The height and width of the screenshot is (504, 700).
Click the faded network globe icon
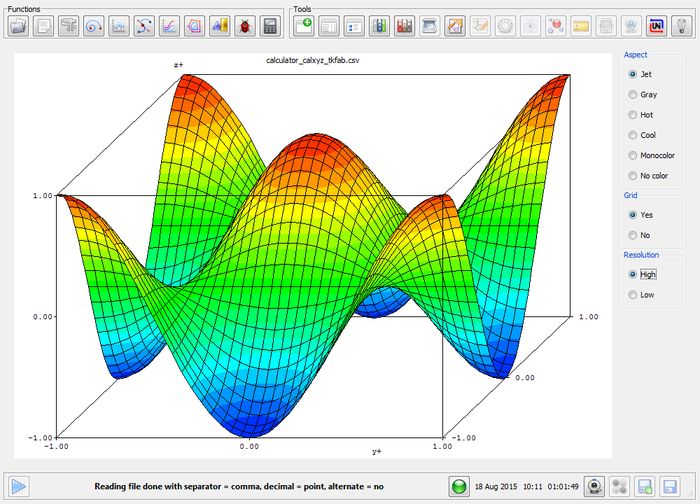click(631, 26)
